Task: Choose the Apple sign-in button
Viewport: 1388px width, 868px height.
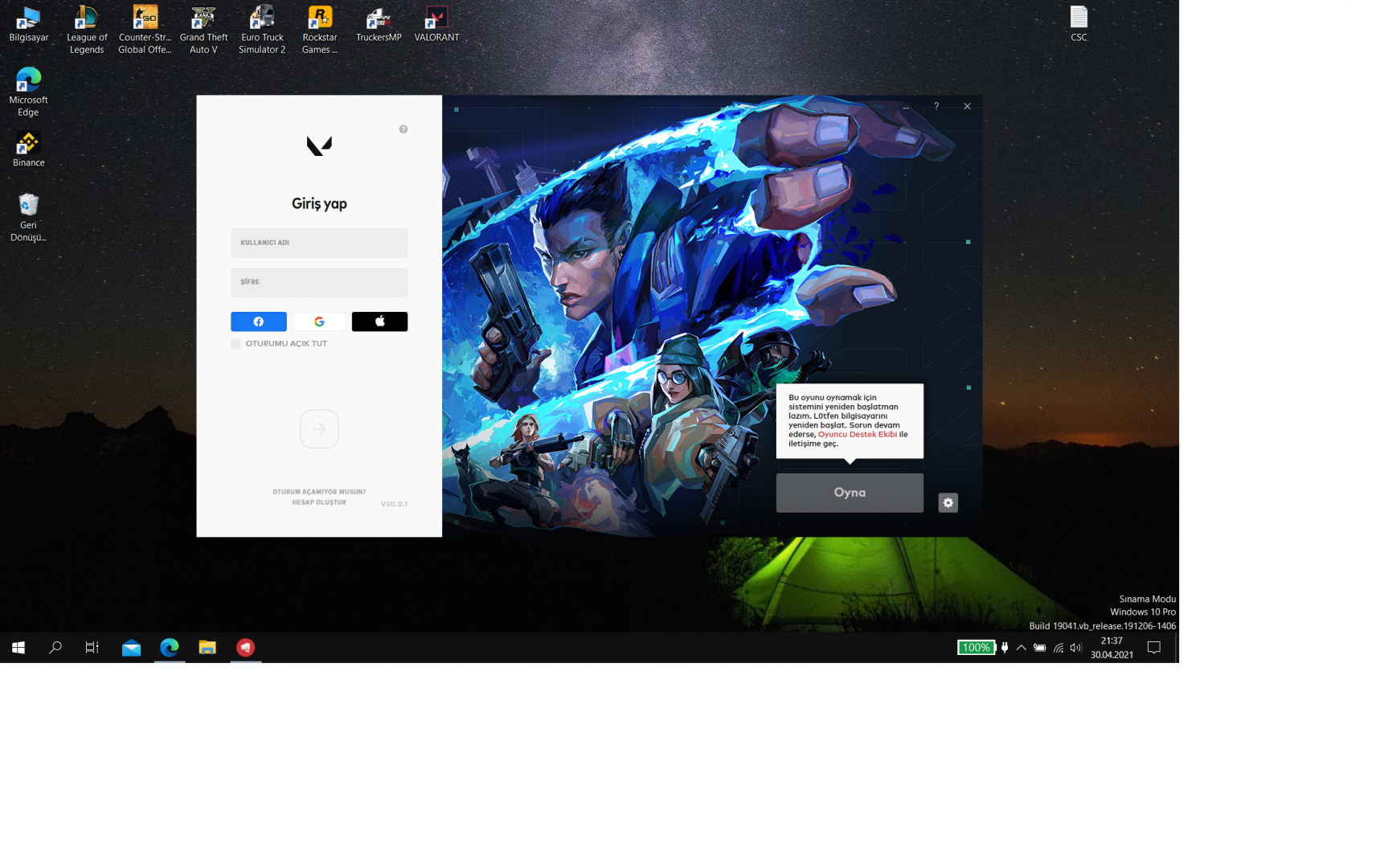Action: point(379,321)
